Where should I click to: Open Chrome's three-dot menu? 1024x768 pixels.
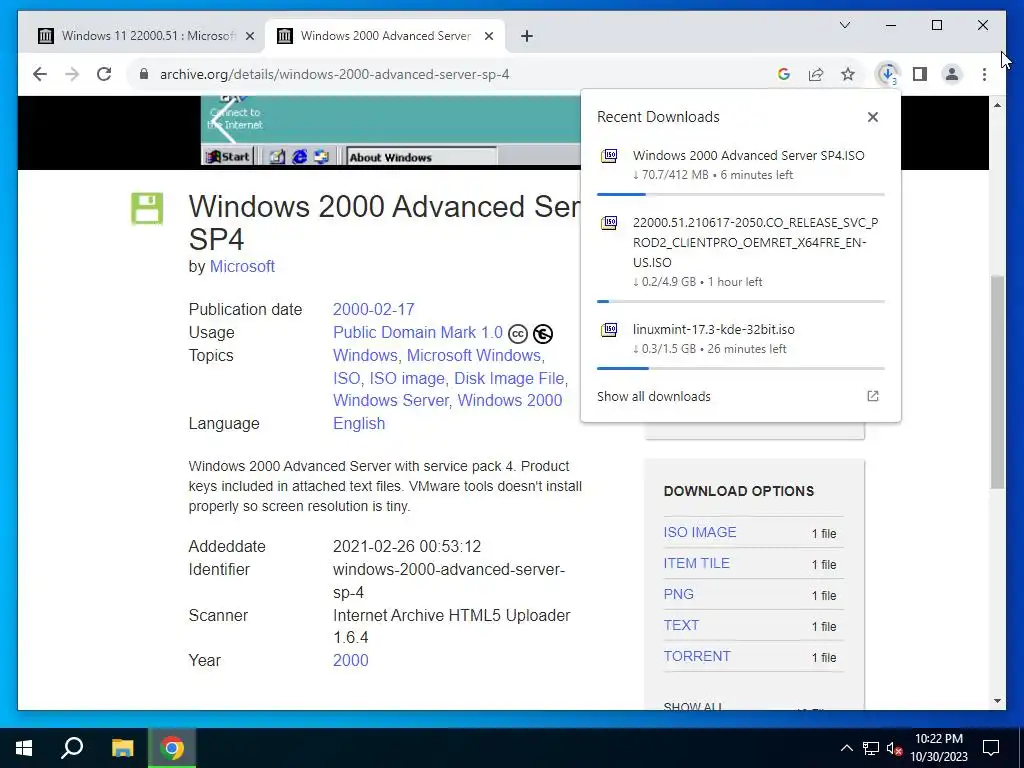pyautogui.click(x=984, y=74)
